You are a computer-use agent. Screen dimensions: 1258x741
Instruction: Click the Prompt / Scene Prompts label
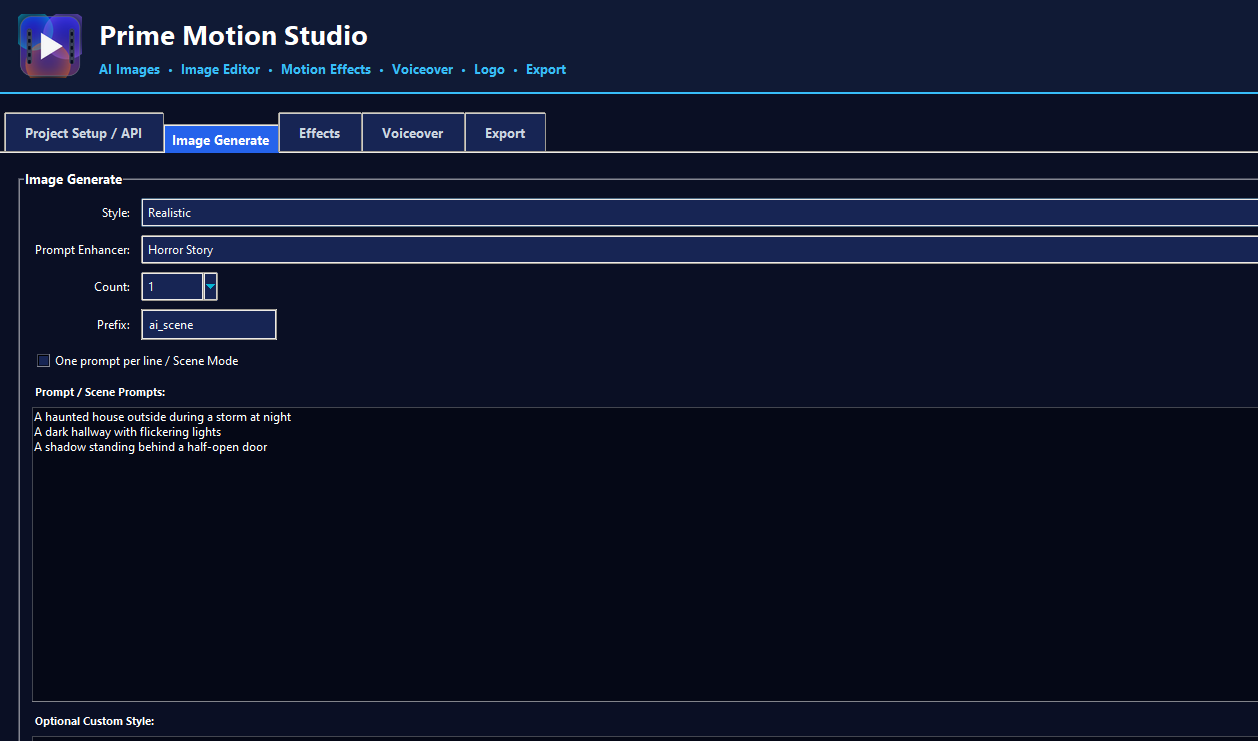(100, 392)
